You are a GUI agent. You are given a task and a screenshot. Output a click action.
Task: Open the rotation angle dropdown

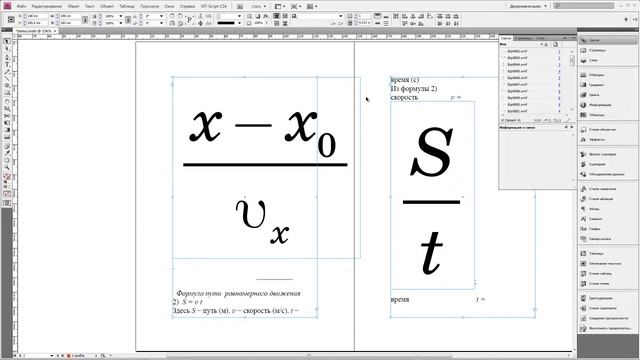[x=161, y=16]
